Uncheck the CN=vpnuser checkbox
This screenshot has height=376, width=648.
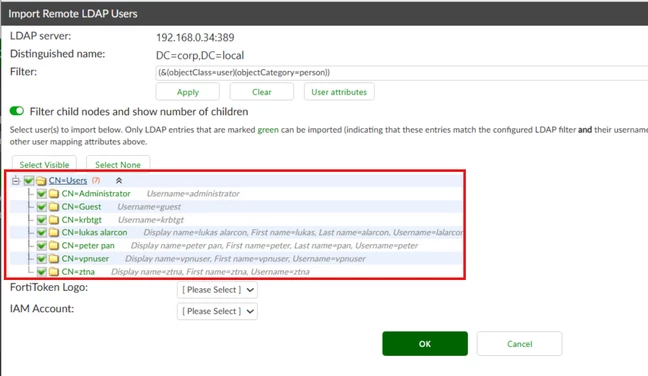point(41,259)
